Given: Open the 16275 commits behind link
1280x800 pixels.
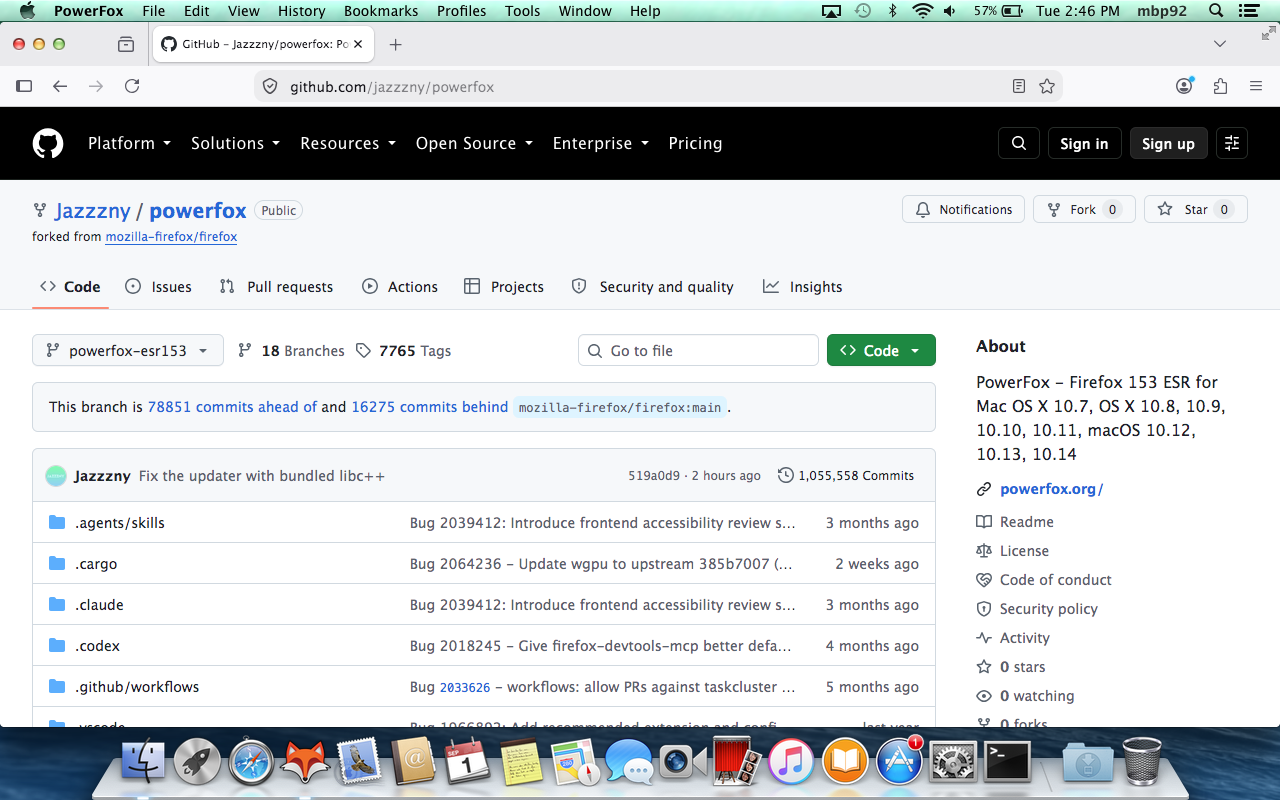Looking at the screenshot, I should pos(430,407).
